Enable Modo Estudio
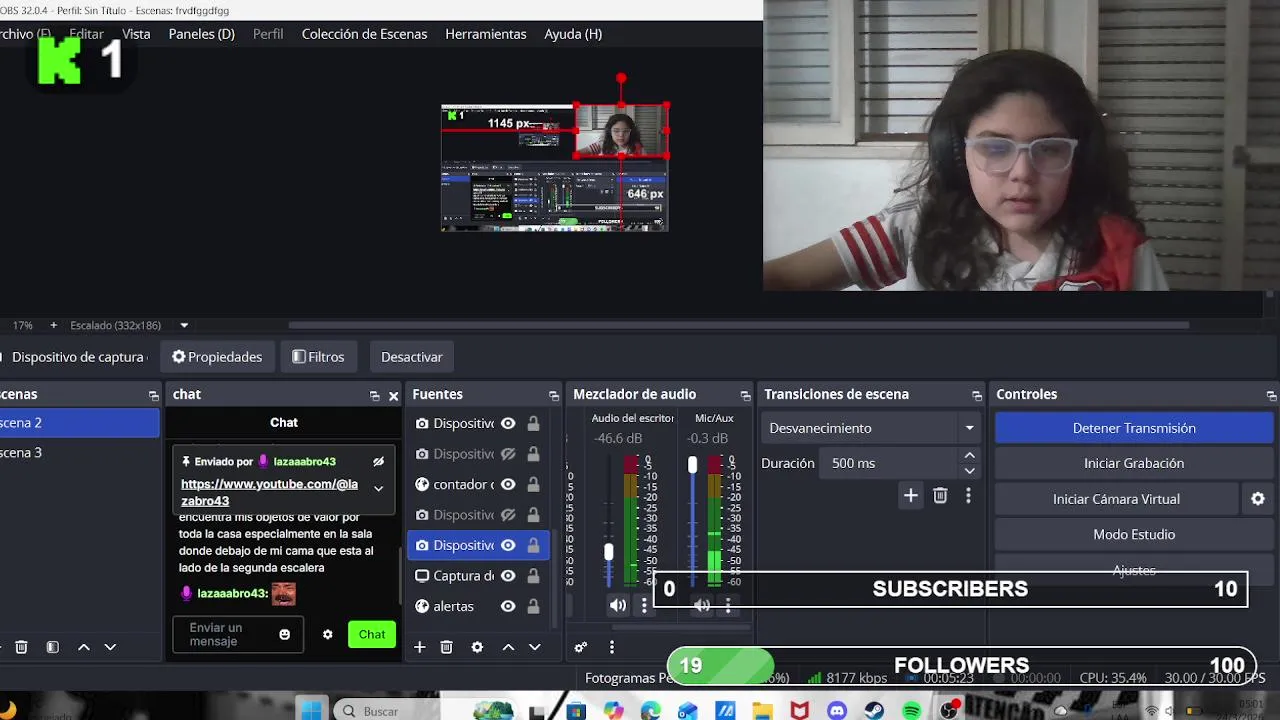1280x720 pixels. click(1134, 534)
